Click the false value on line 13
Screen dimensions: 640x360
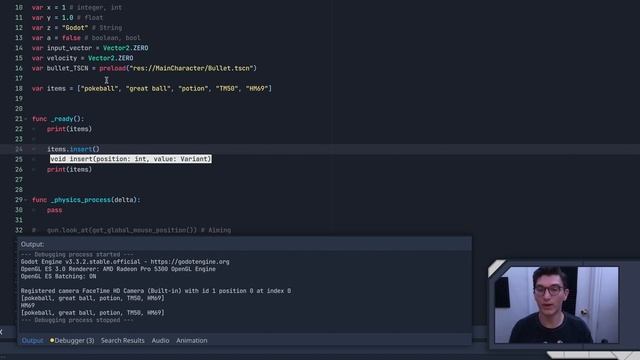(71, 38)
